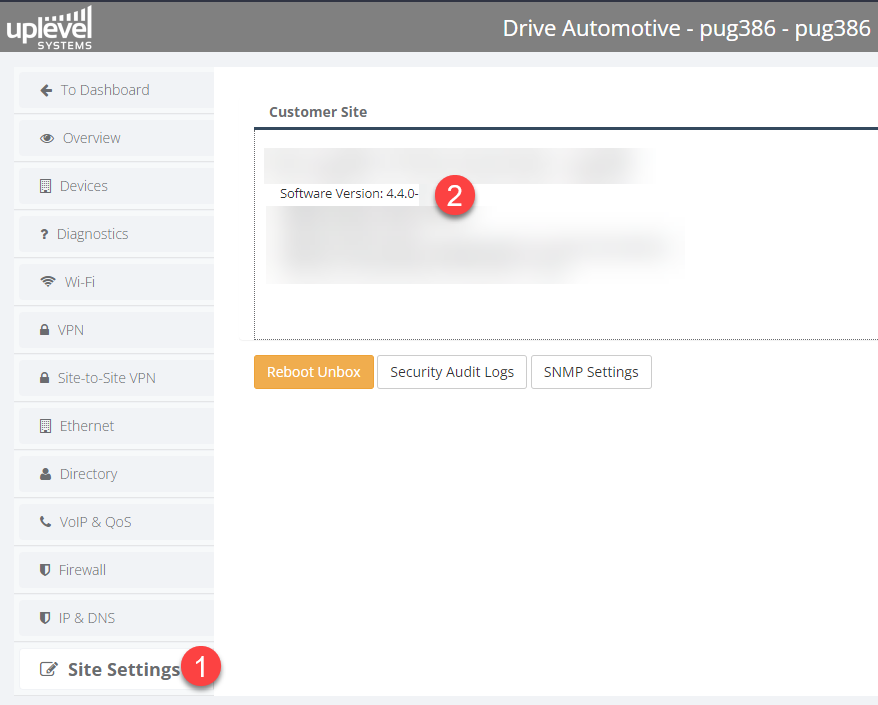
Task: Open the Site-to-Site VPN menu item
Action: pos(107,378)
